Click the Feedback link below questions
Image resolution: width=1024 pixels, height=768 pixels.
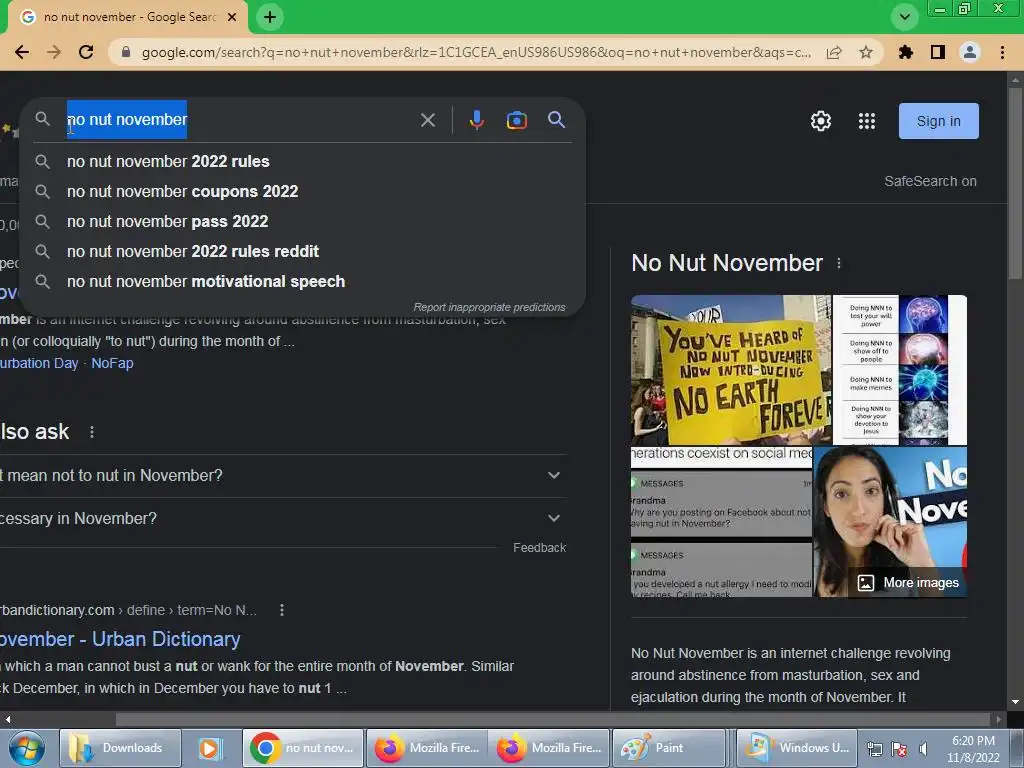click(x=539, y=548)
